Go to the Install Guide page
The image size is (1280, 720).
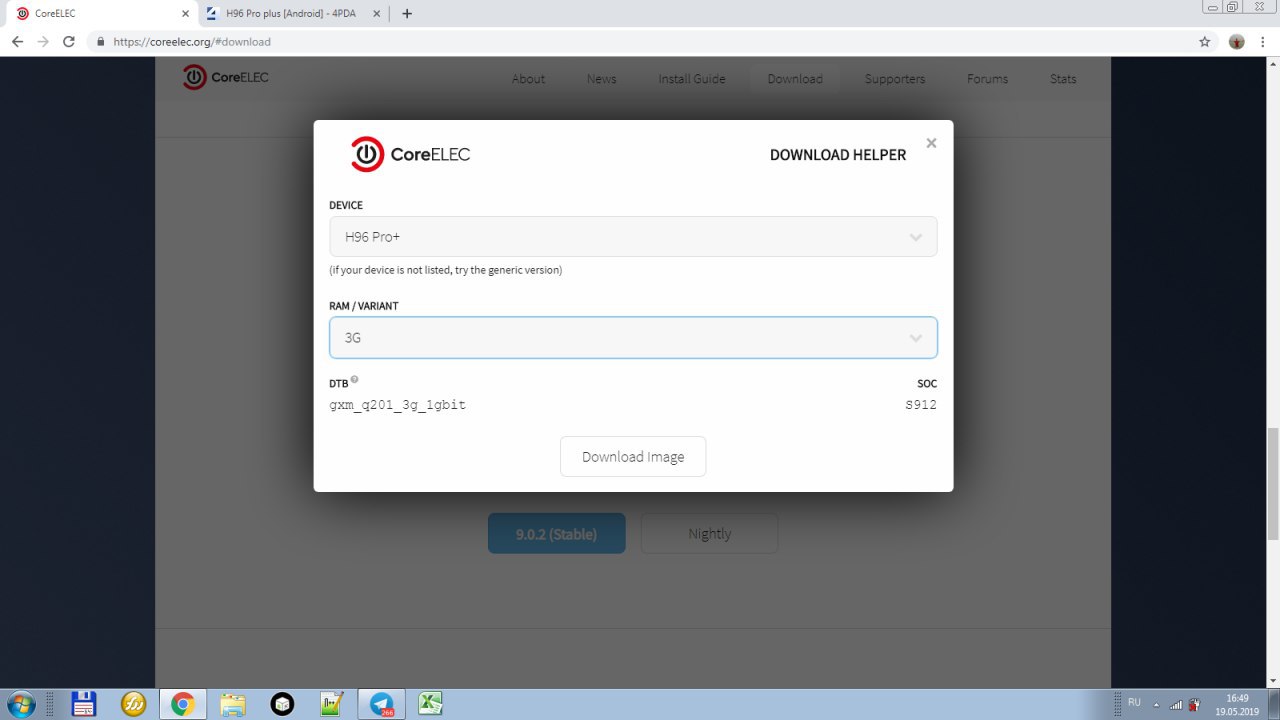coord(692,79)
